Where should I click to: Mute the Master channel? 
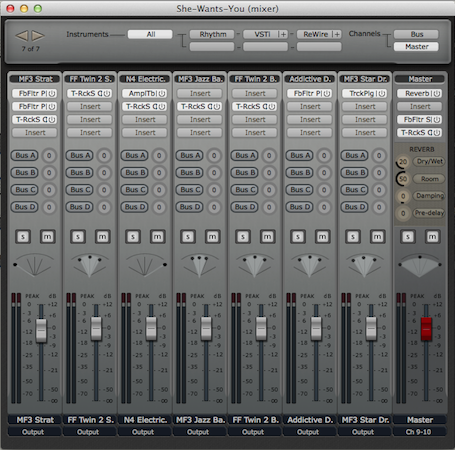coord(433,237)
